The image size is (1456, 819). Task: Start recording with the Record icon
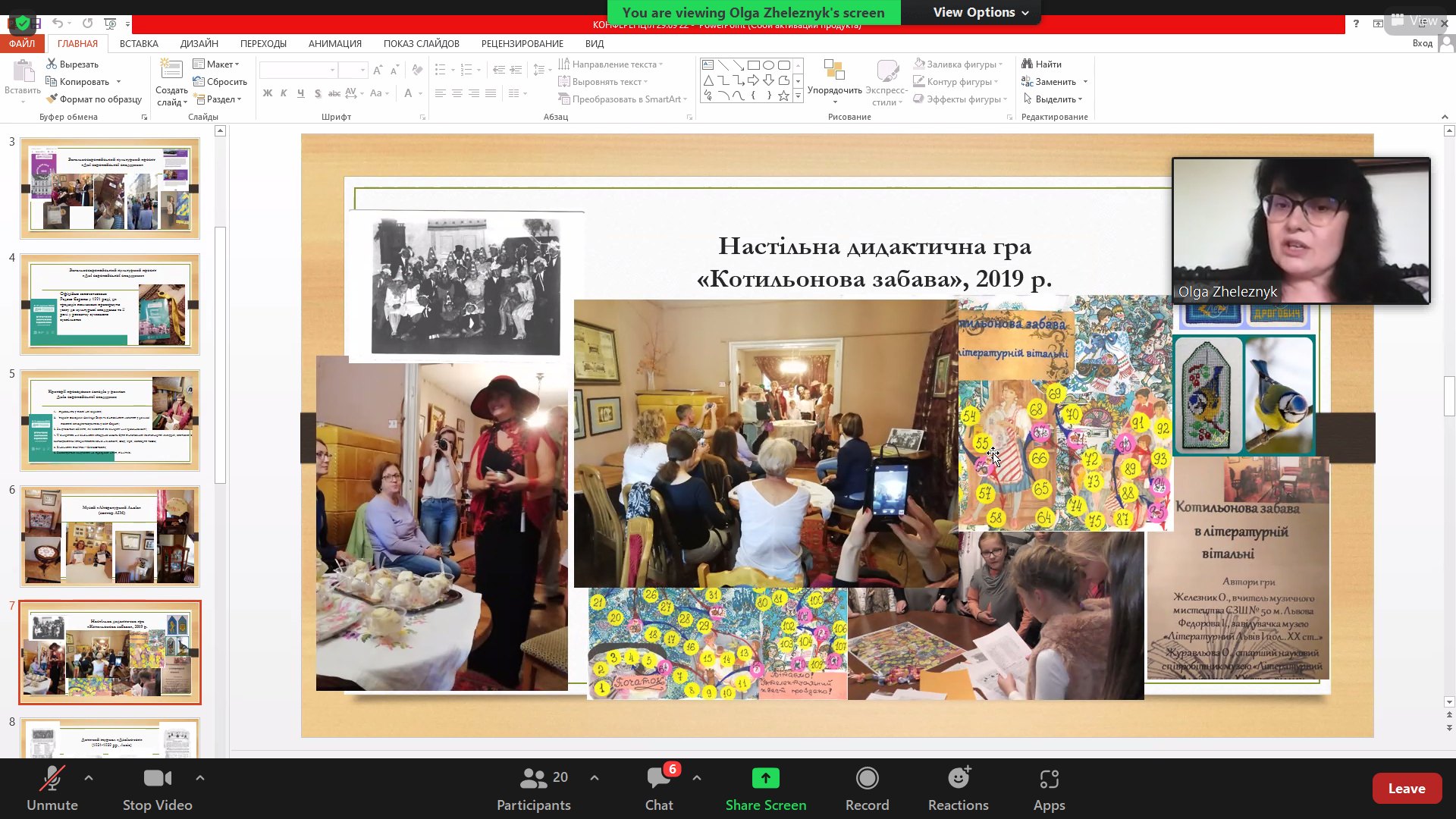(x=867, y=779)
